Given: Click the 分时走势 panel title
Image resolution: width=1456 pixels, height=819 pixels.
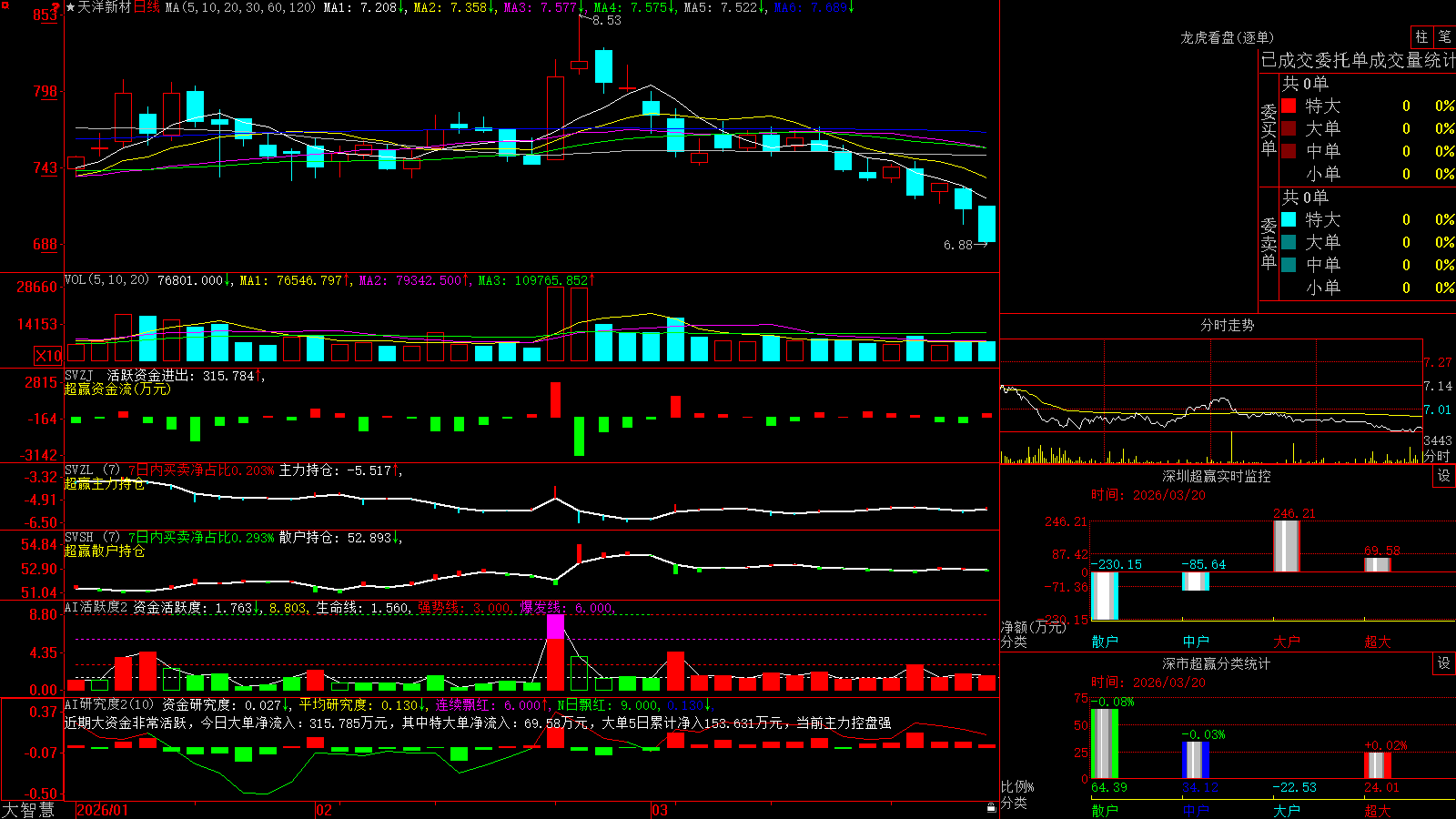Looking at the screenshot, I should pos(1228,325).
